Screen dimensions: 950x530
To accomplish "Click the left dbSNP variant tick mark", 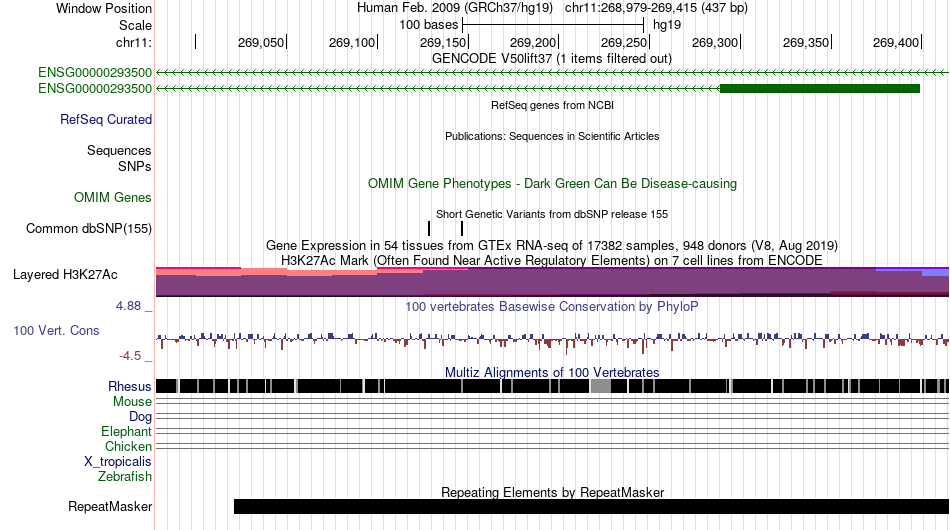I will (x=429, y=228).
